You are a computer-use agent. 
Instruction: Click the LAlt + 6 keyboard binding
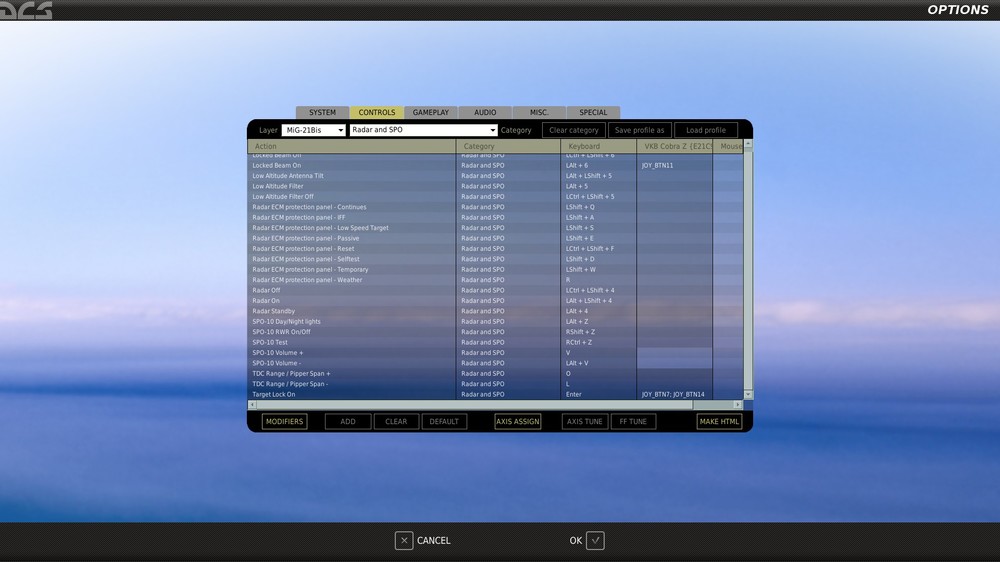(598, 165)
